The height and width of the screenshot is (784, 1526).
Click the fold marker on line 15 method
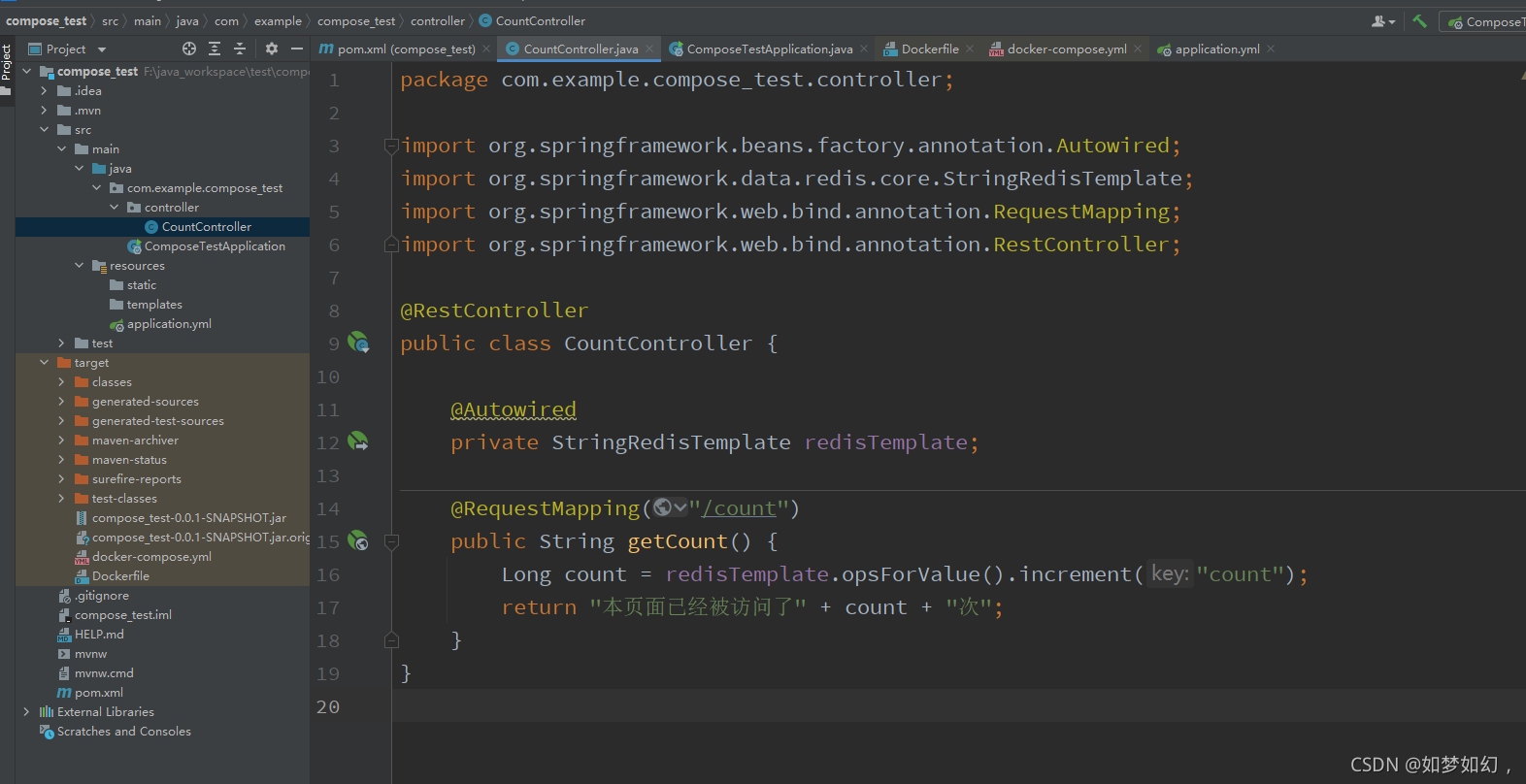(391, 541)
